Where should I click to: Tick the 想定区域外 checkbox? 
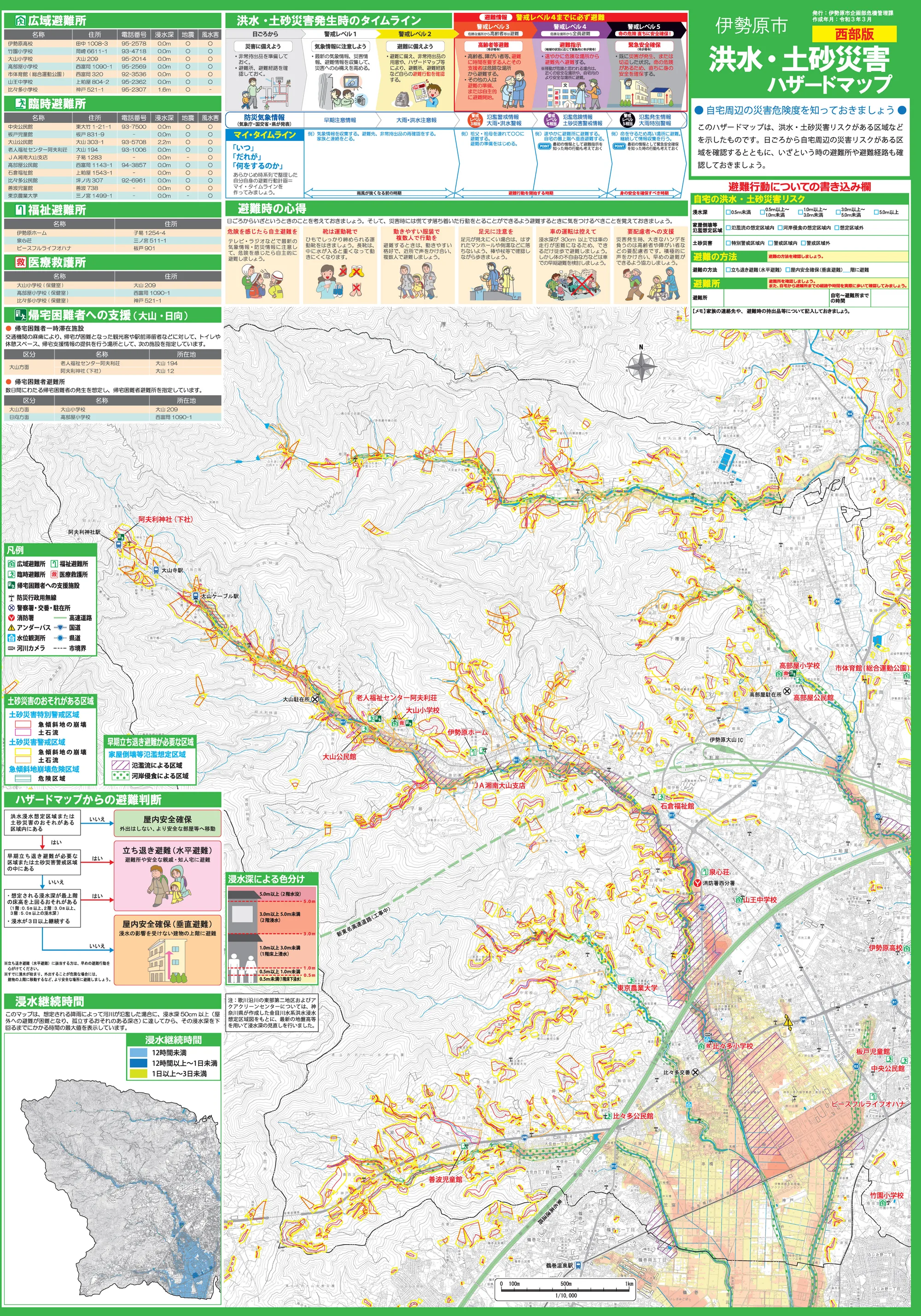837,228
